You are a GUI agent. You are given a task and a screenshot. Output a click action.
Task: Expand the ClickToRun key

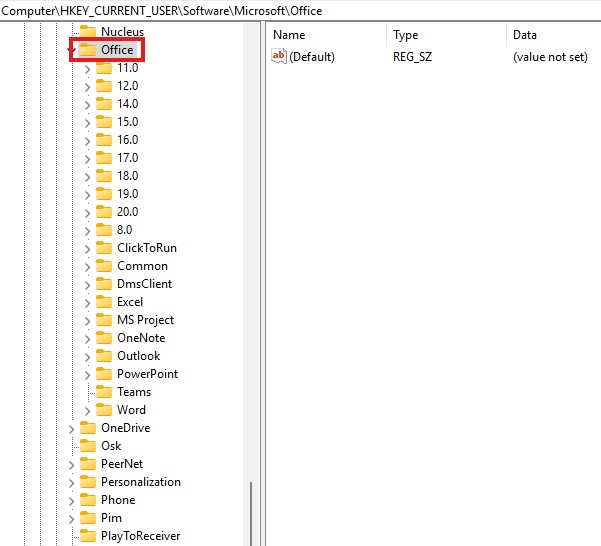[x=87, y=249]
